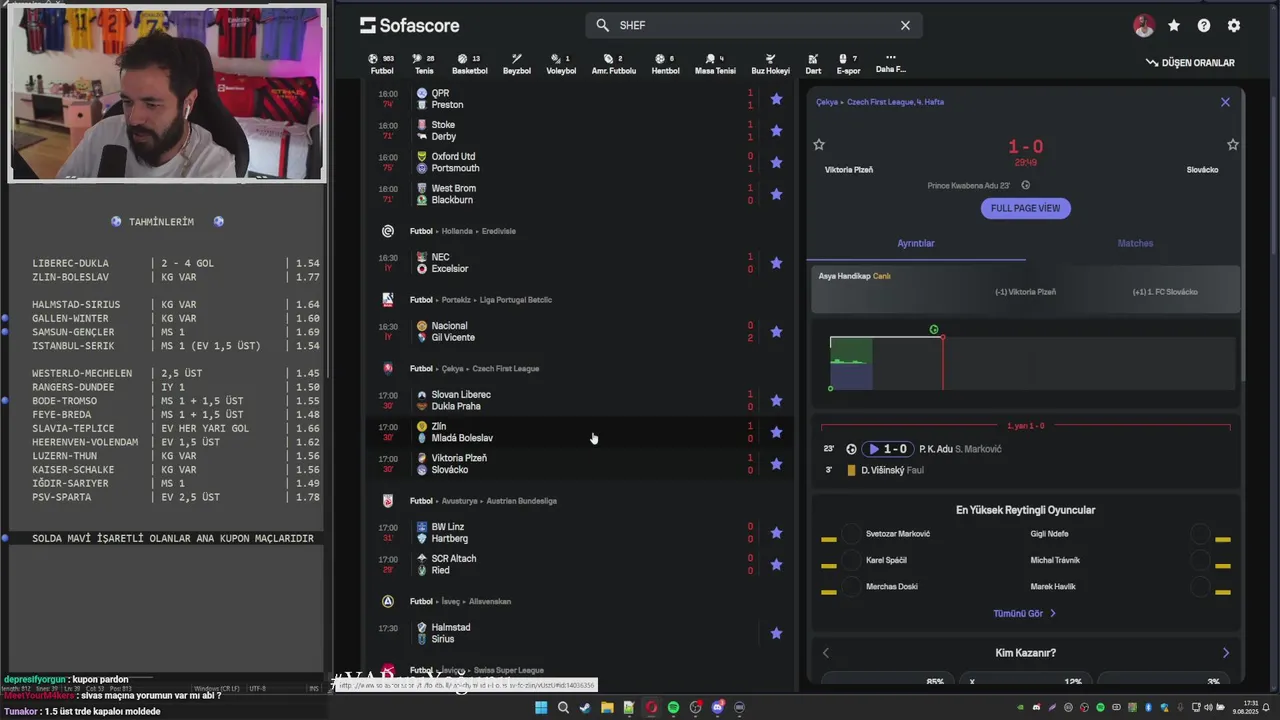Click the SHEF search input field
This screenshot has width=1280, height=720.
click(753, 26)
